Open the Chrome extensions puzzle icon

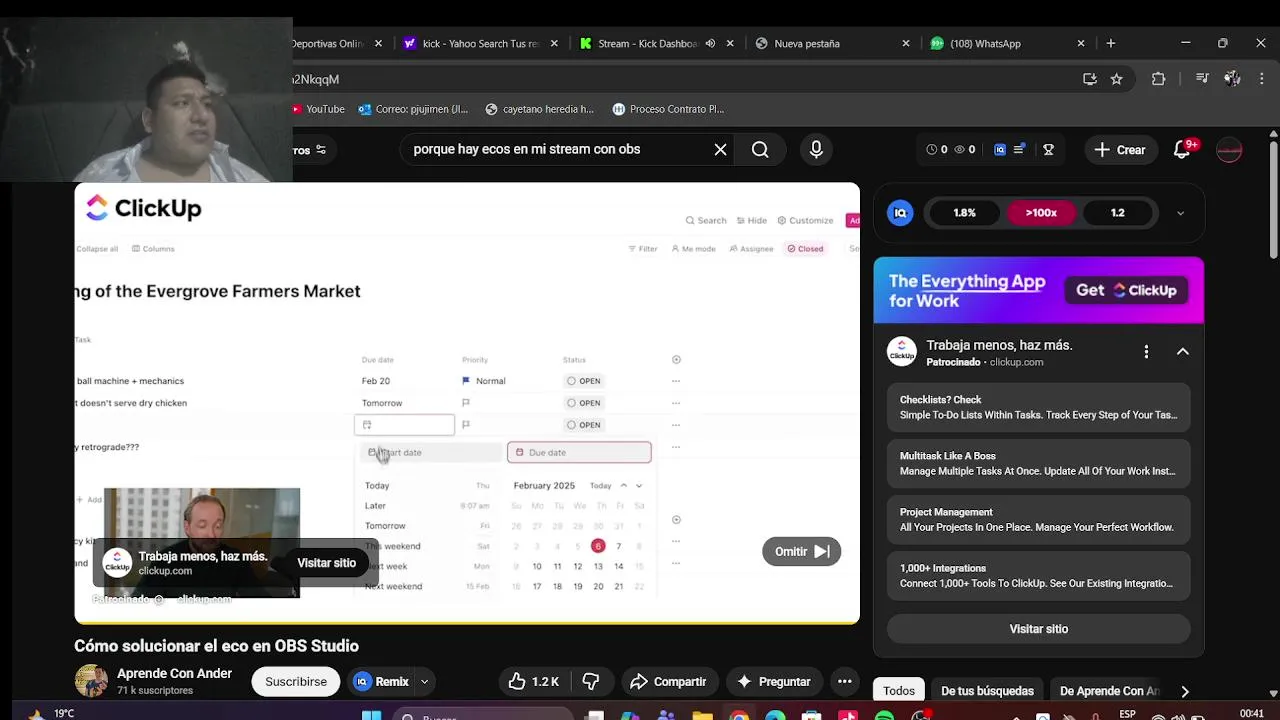(1158, 79)
